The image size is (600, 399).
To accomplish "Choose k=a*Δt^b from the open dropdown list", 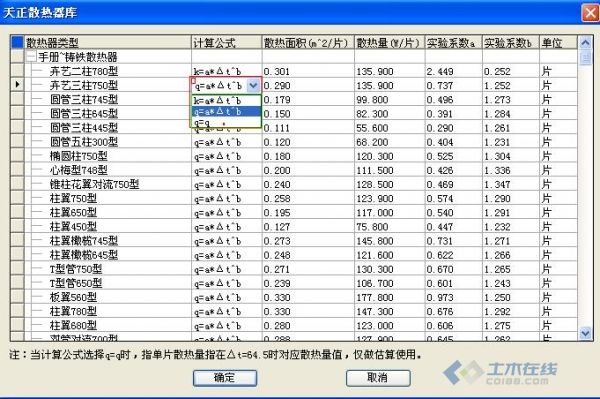I will [x=226, y=100].
